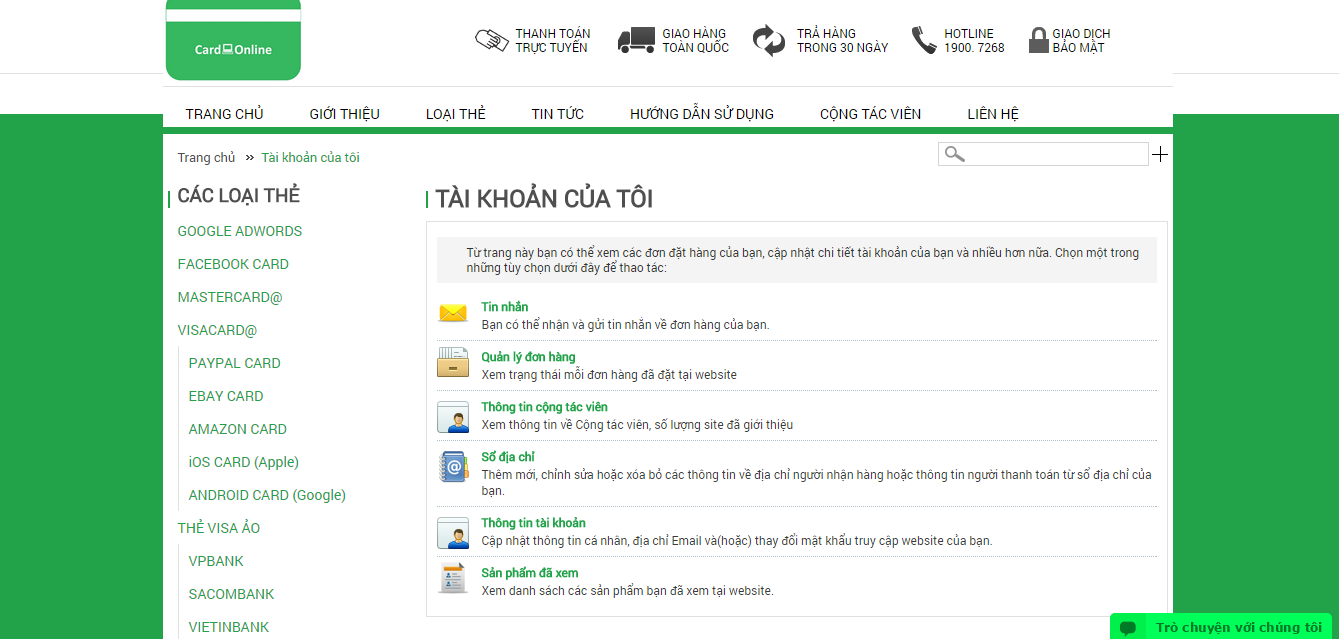Screen dimensions: 1339x639
Task: Click the viewed products document icon
Action: coord(453,578)
